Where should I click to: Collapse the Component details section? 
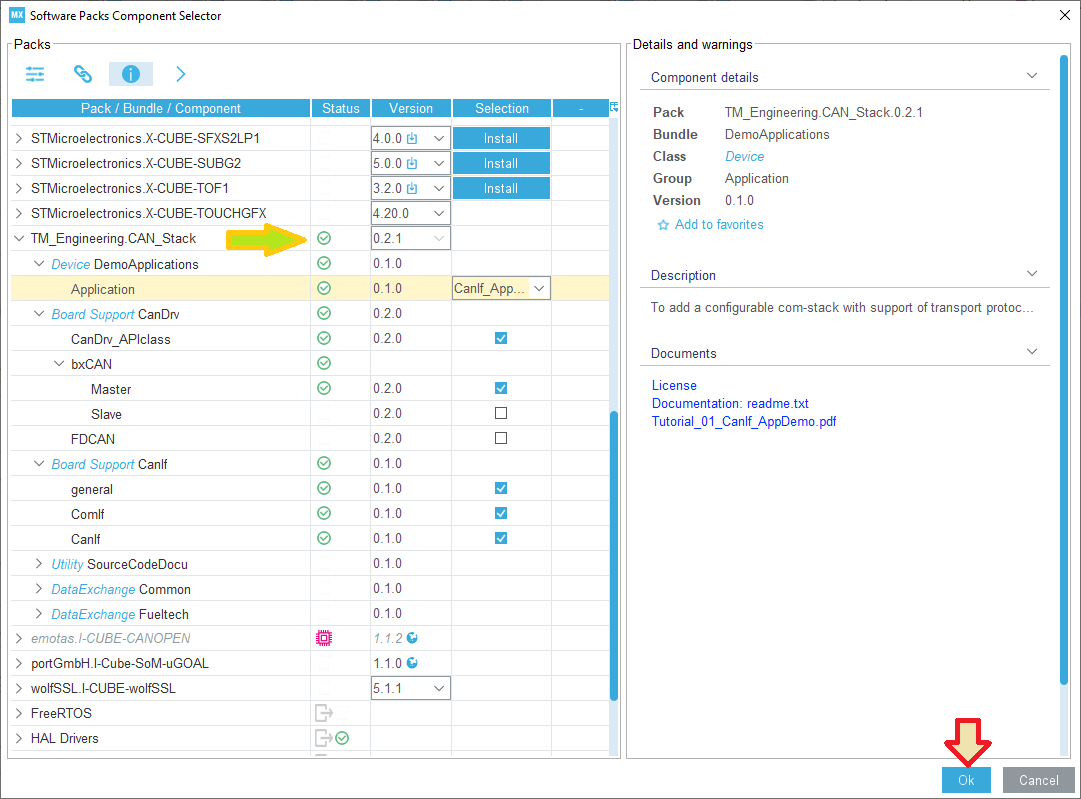[1032, 76]
